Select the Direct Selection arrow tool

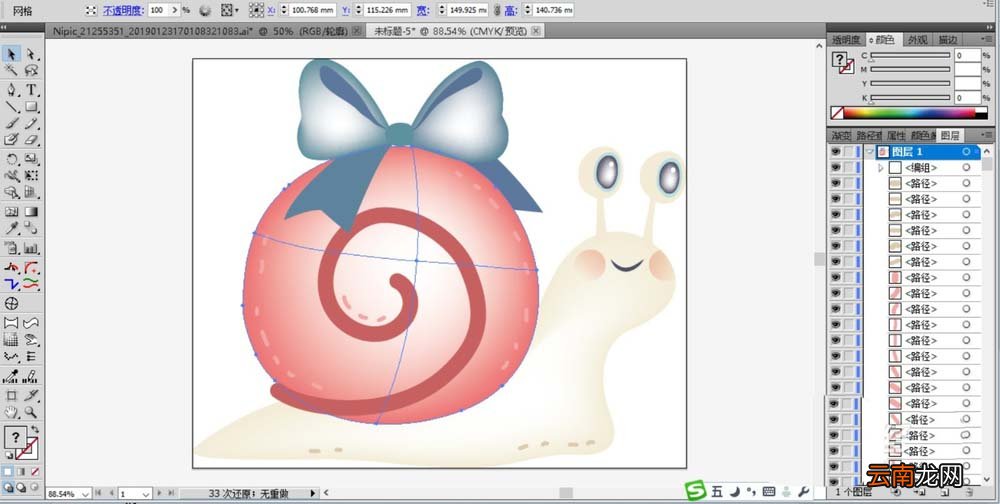point(31,54)
